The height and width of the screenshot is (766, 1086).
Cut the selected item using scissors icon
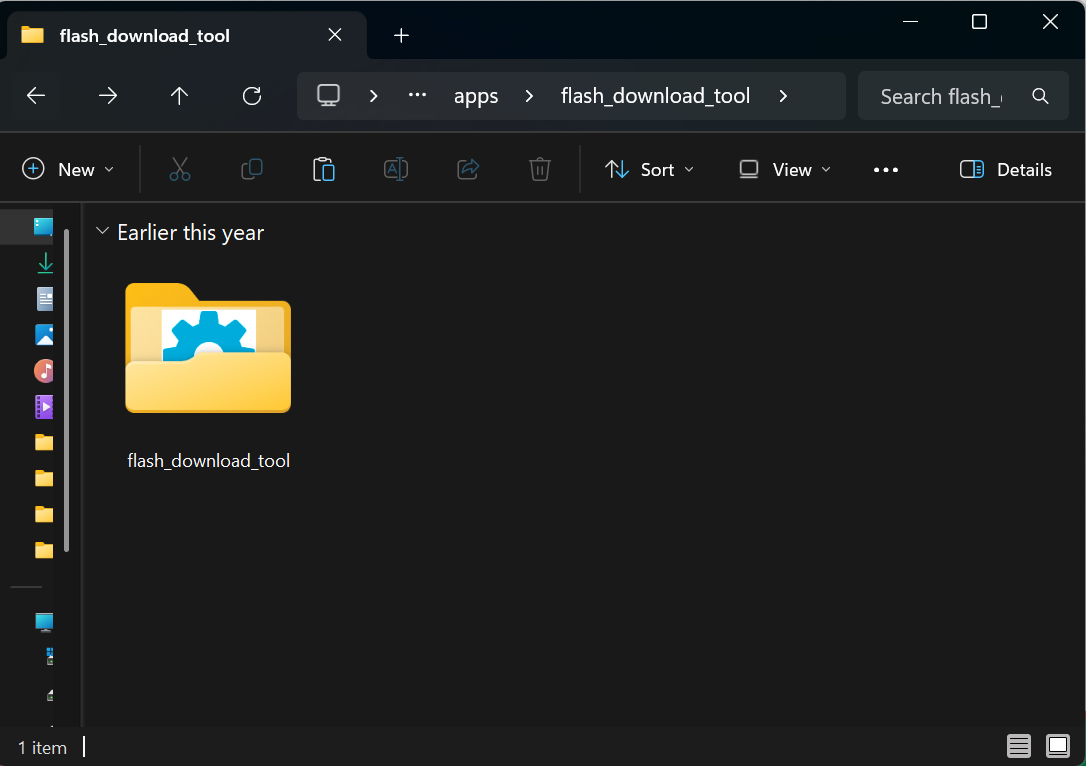pyautogui.click(x=179, y=169)
